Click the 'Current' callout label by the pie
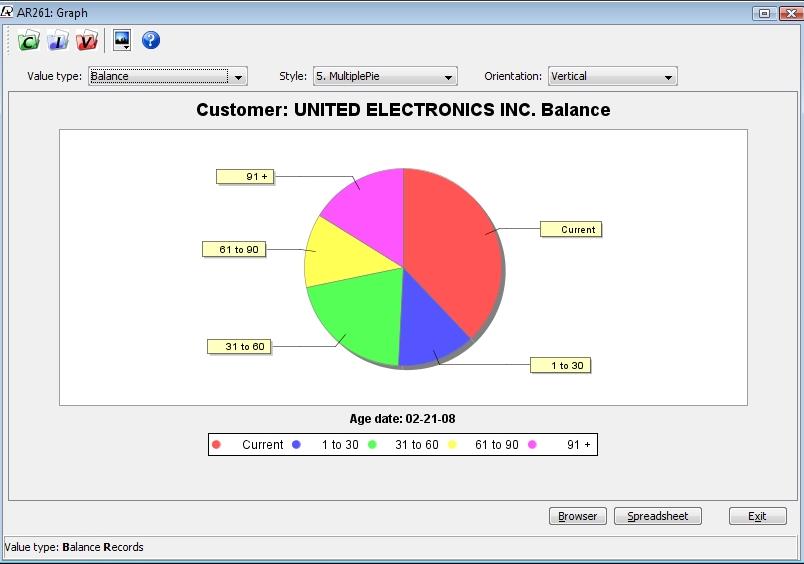 pyautogui.click(x=571, y=230)
